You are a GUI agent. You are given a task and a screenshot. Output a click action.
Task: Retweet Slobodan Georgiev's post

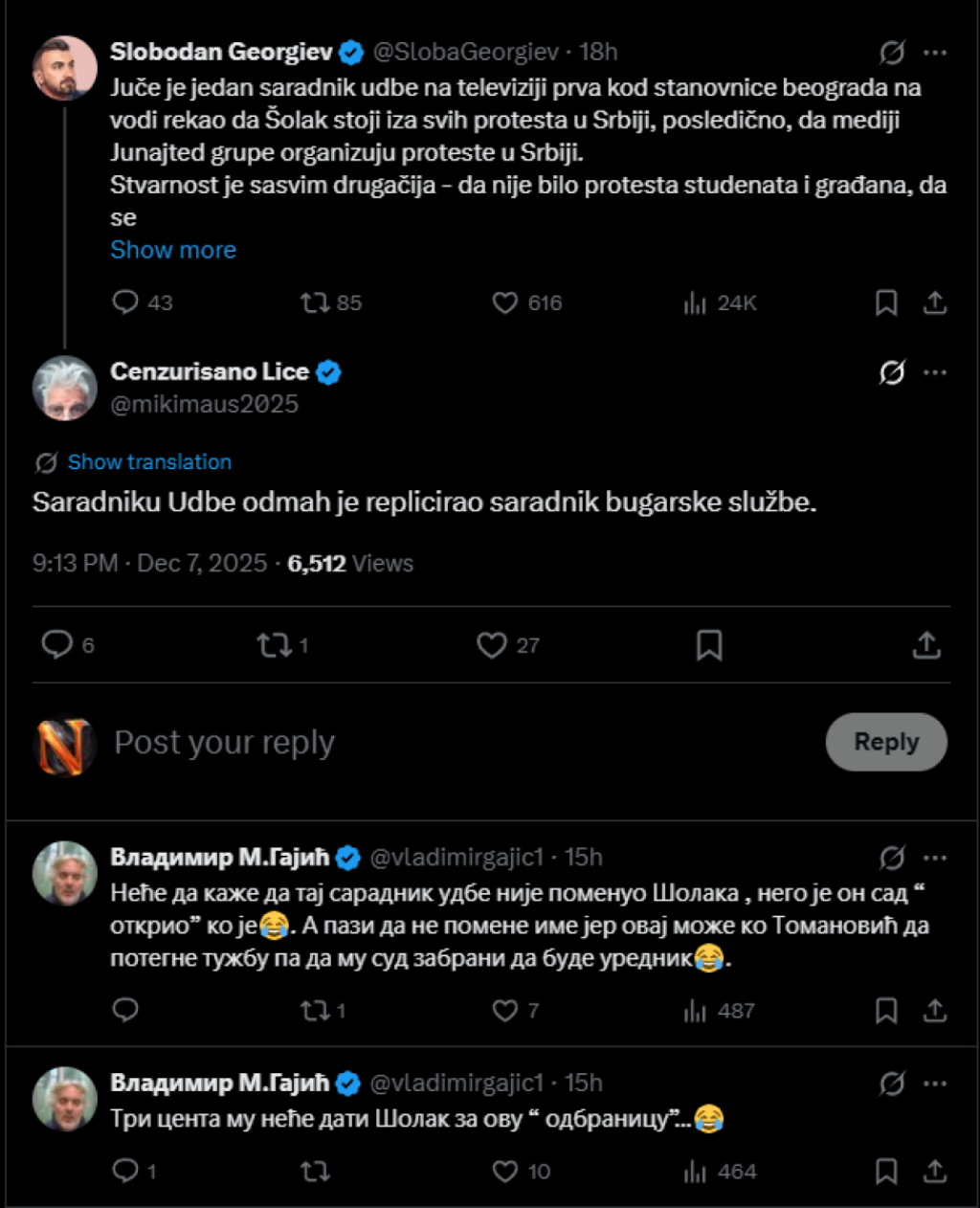(315, 303)
